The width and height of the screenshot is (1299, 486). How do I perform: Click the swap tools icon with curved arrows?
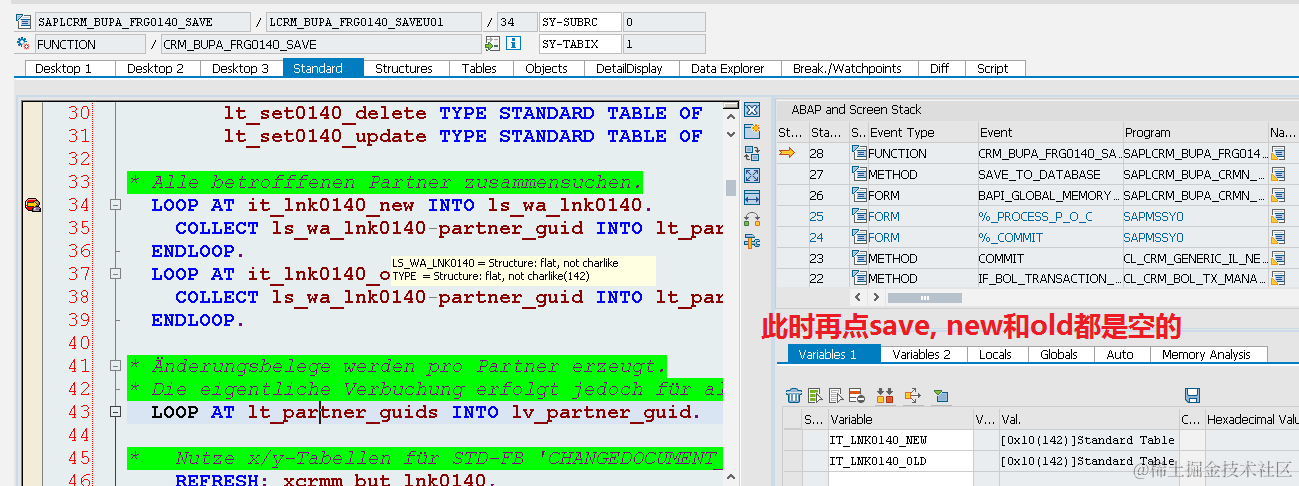752,219
